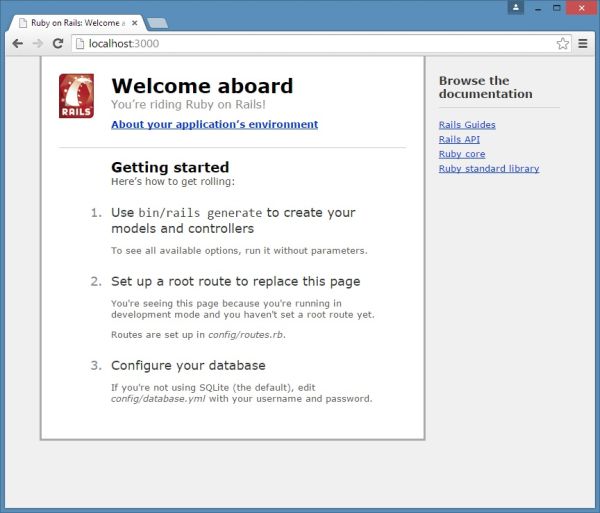Open the Rails Guides link
600x513 pixels.
(467, 125)
